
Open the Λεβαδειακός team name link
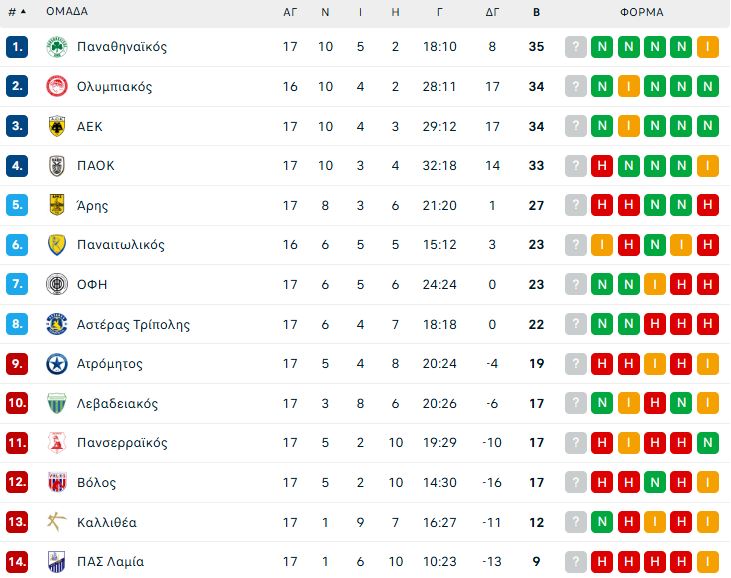coord(117,403)
